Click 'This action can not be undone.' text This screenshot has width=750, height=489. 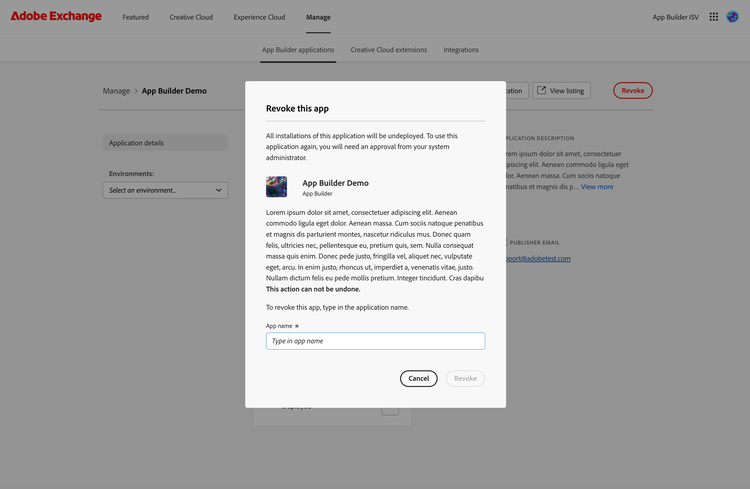pos(313,289)
